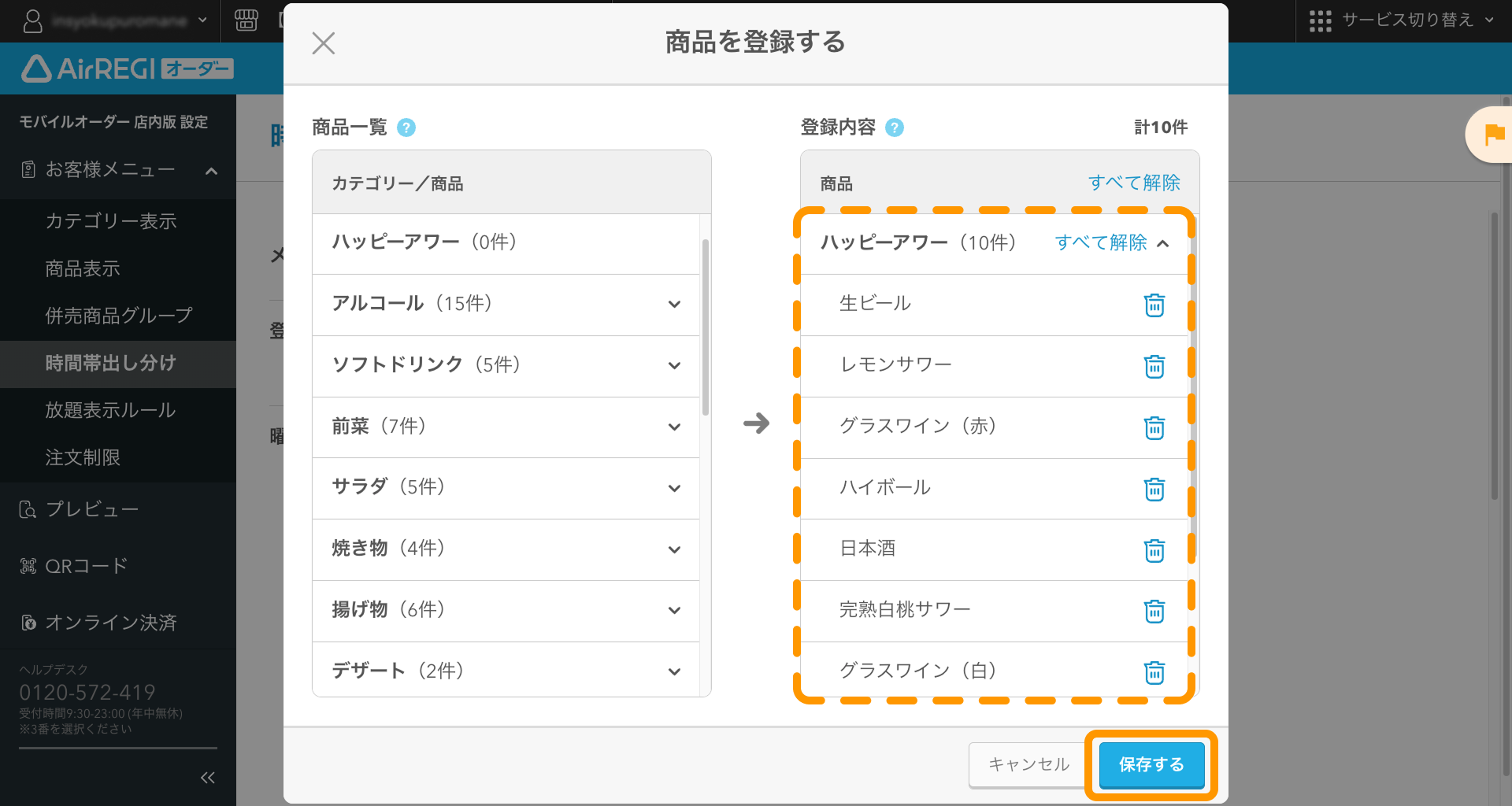Click the 計10件 count label
1512x806 pixels.
click(1161, 128)
